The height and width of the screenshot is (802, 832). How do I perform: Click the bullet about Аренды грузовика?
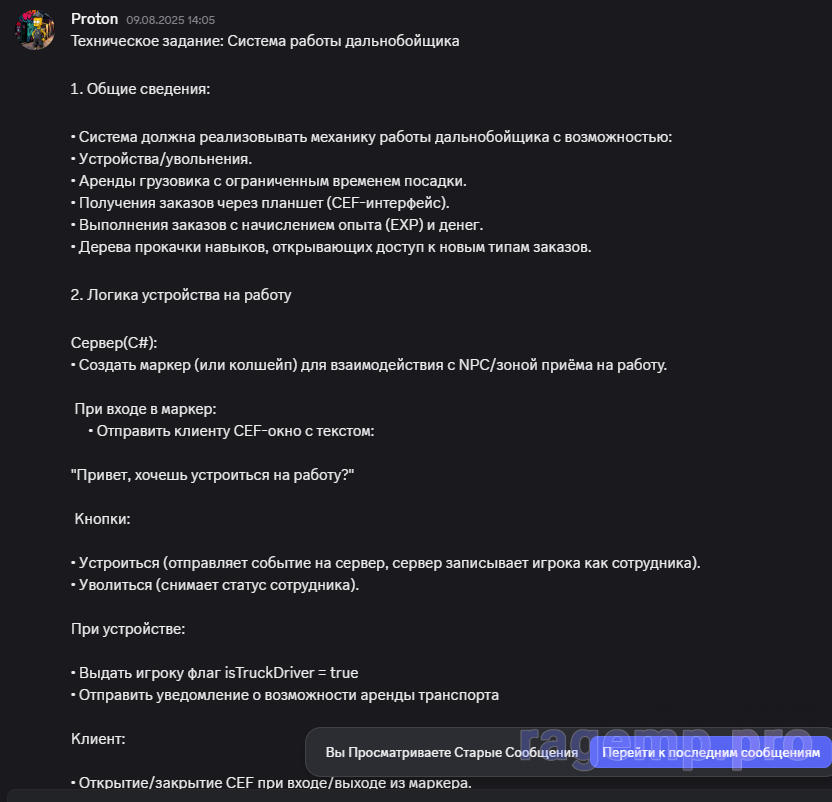point(268,181)
